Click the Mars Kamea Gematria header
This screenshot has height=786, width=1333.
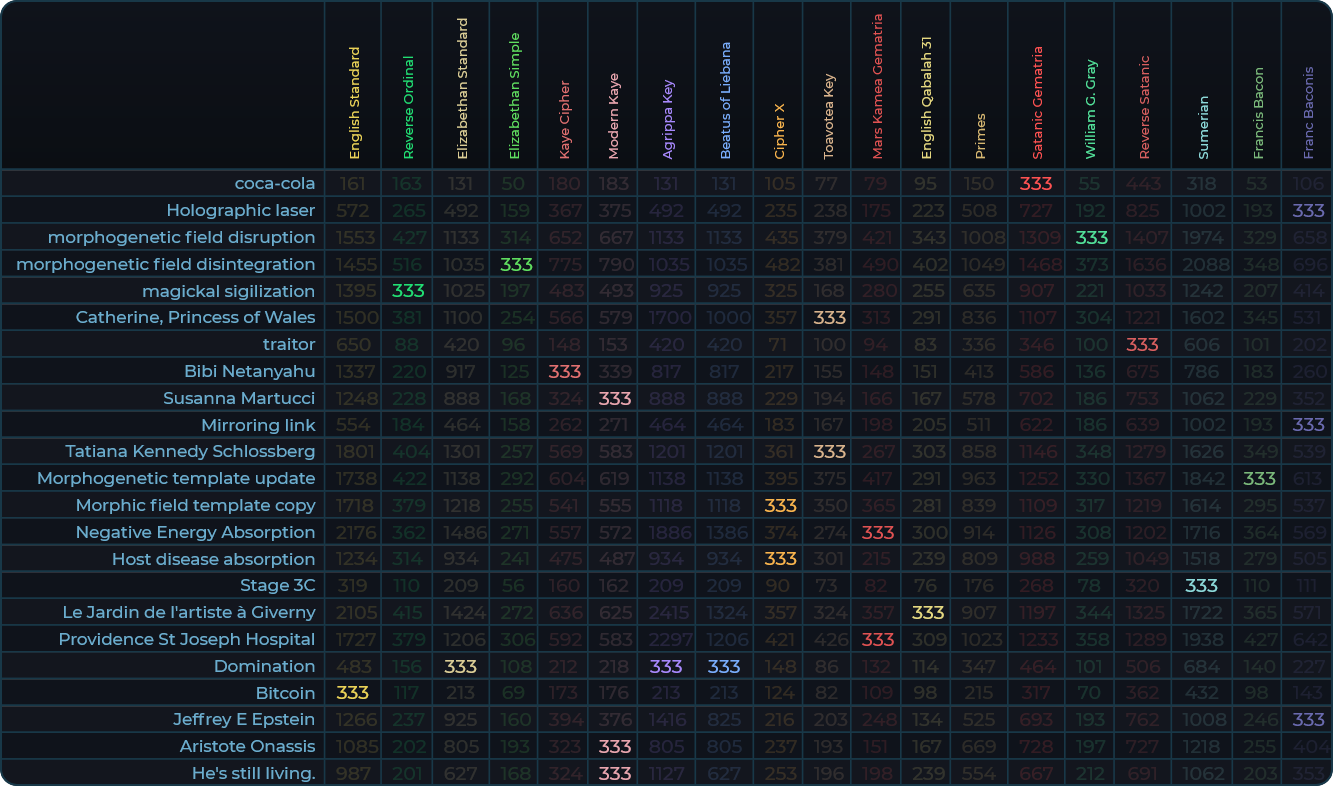point(877,86)
